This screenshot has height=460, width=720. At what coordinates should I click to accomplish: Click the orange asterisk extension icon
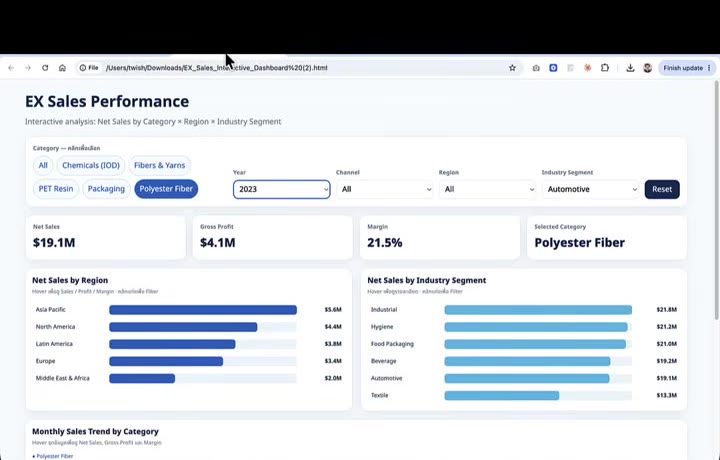pyautogui.click(x=587, y=68)
